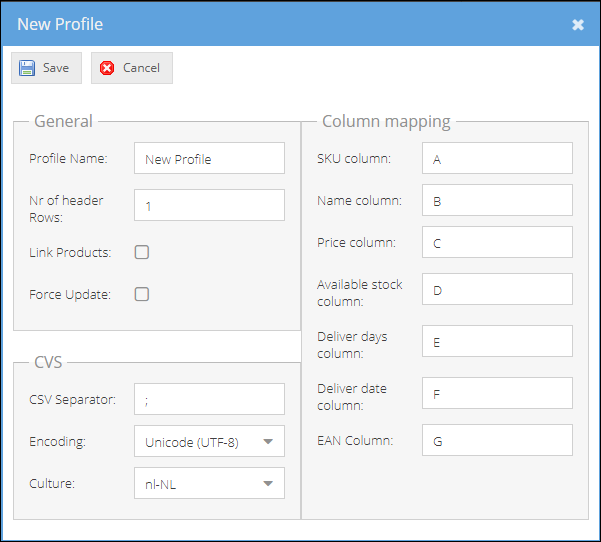The width and height of the screenshot is (601, 542).
Task: Click the Price column input
Action: tap(497, 242)
